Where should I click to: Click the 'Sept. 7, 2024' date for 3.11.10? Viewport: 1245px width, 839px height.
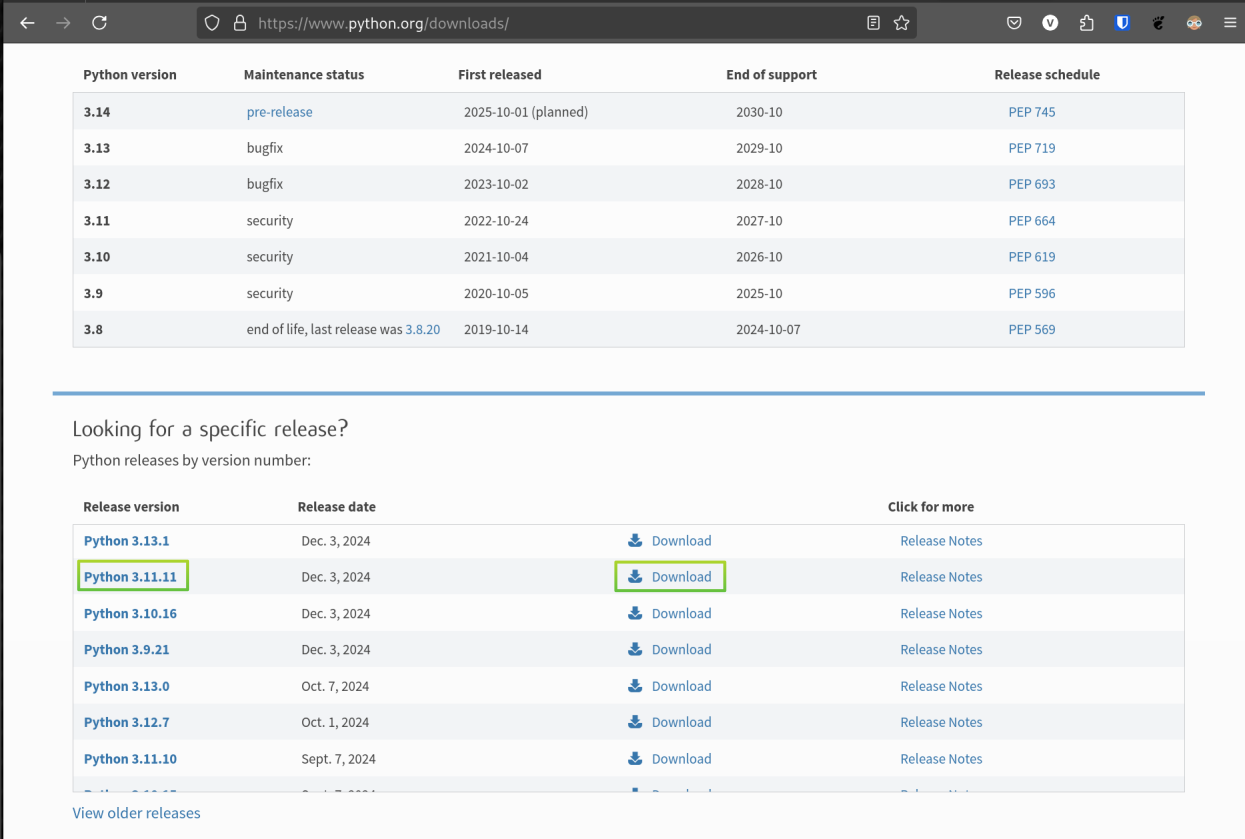(339, 759)
